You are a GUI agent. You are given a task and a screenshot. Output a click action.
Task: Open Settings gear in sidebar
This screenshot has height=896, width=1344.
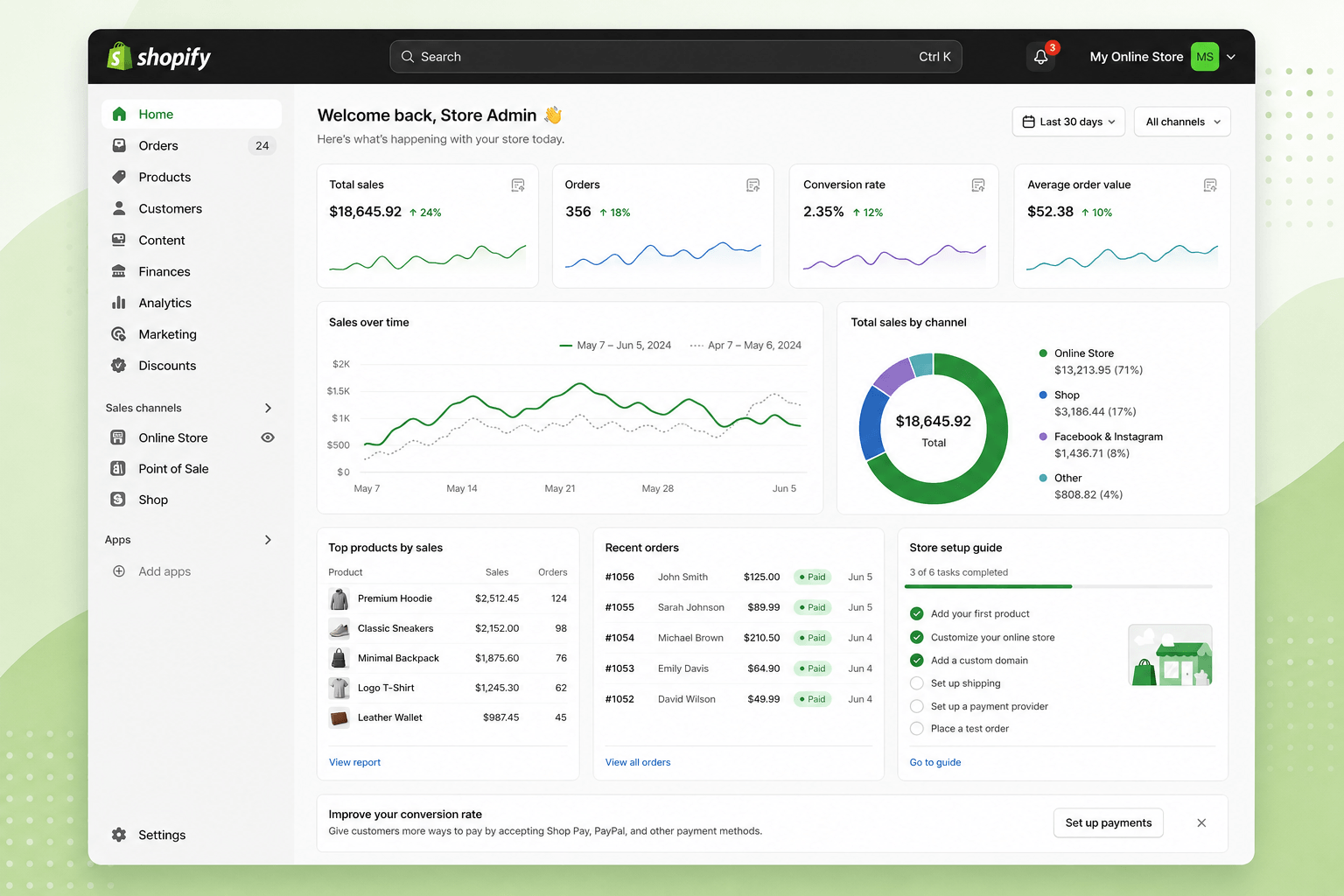(x=119, y=835)
